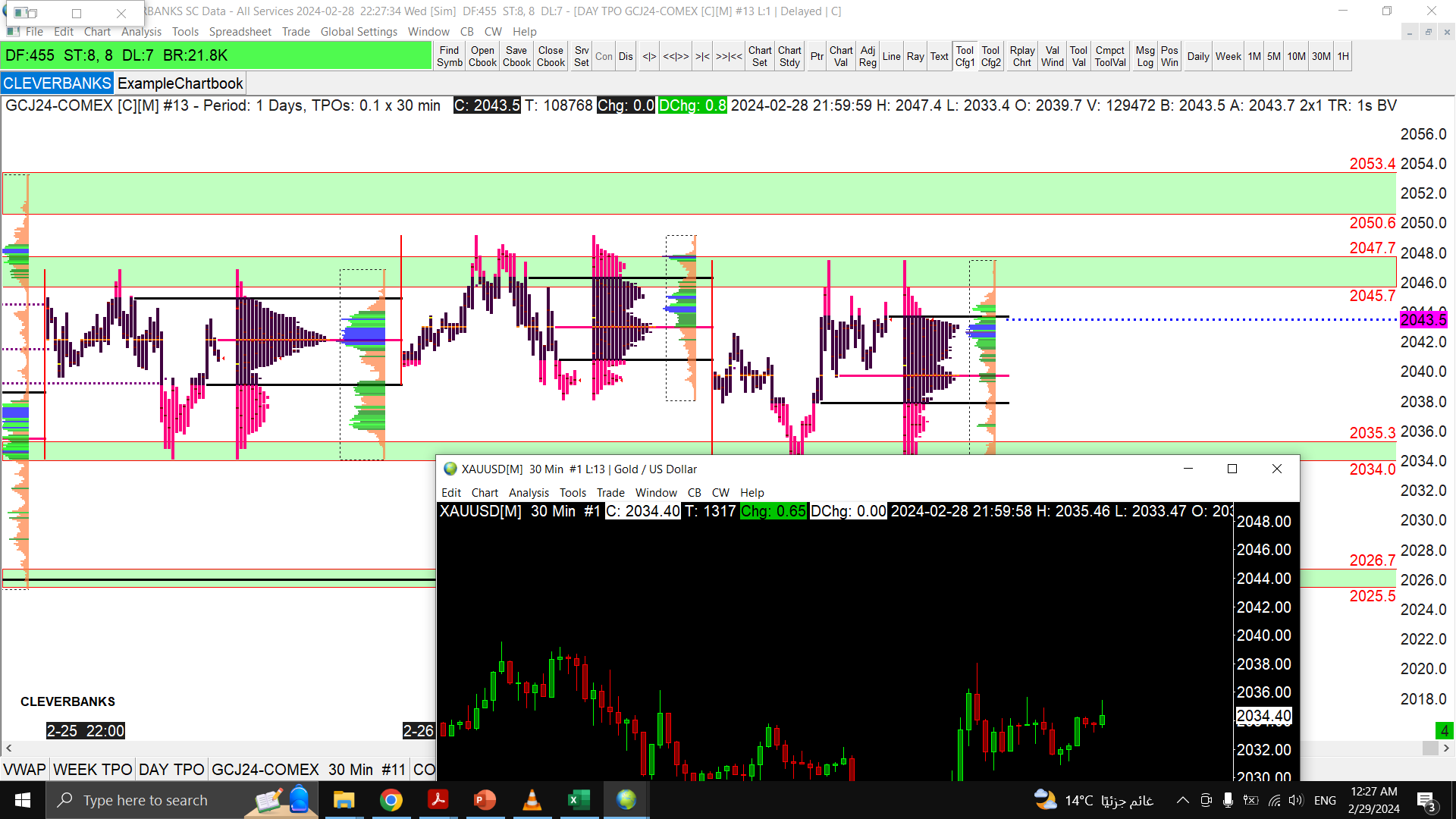Switch to ExampleChartbook tab
This screenshot has width=1456, height=819.
click(x=180, y=83)
